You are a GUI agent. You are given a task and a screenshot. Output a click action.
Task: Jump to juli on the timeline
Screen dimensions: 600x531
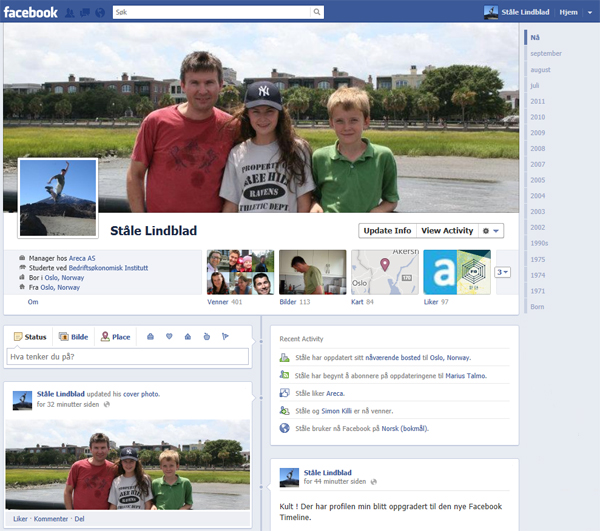coord(535,85)
